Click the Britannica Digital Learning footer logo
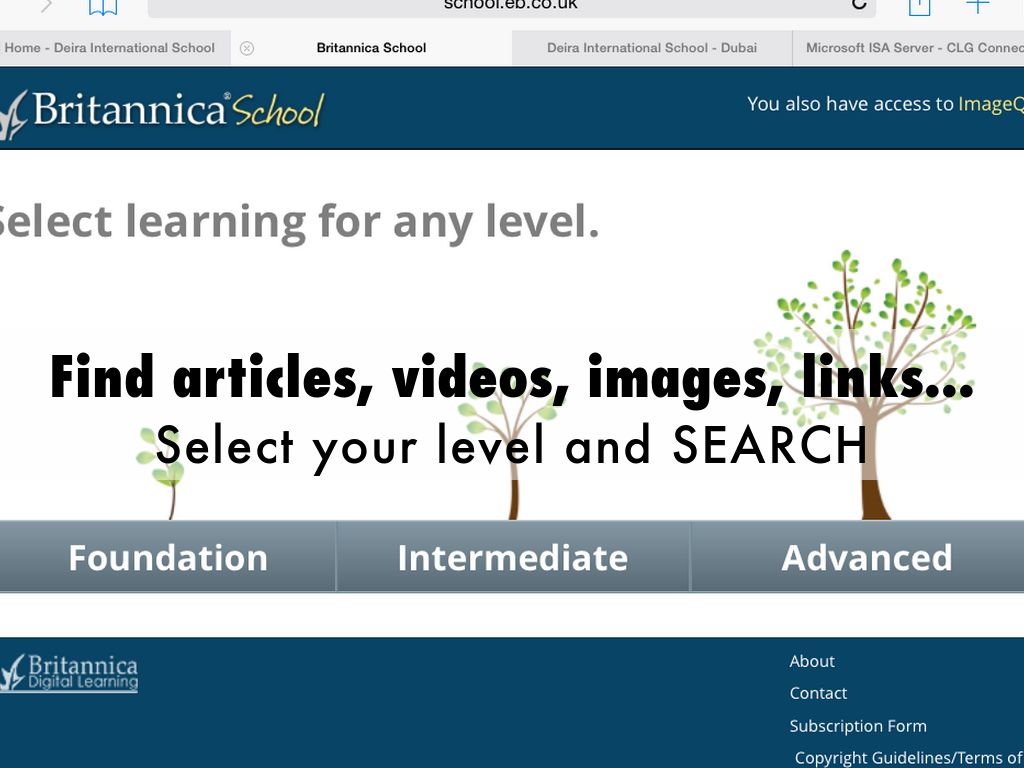Viewport: 1024px width, 768px height. click(x=70, y=673)
